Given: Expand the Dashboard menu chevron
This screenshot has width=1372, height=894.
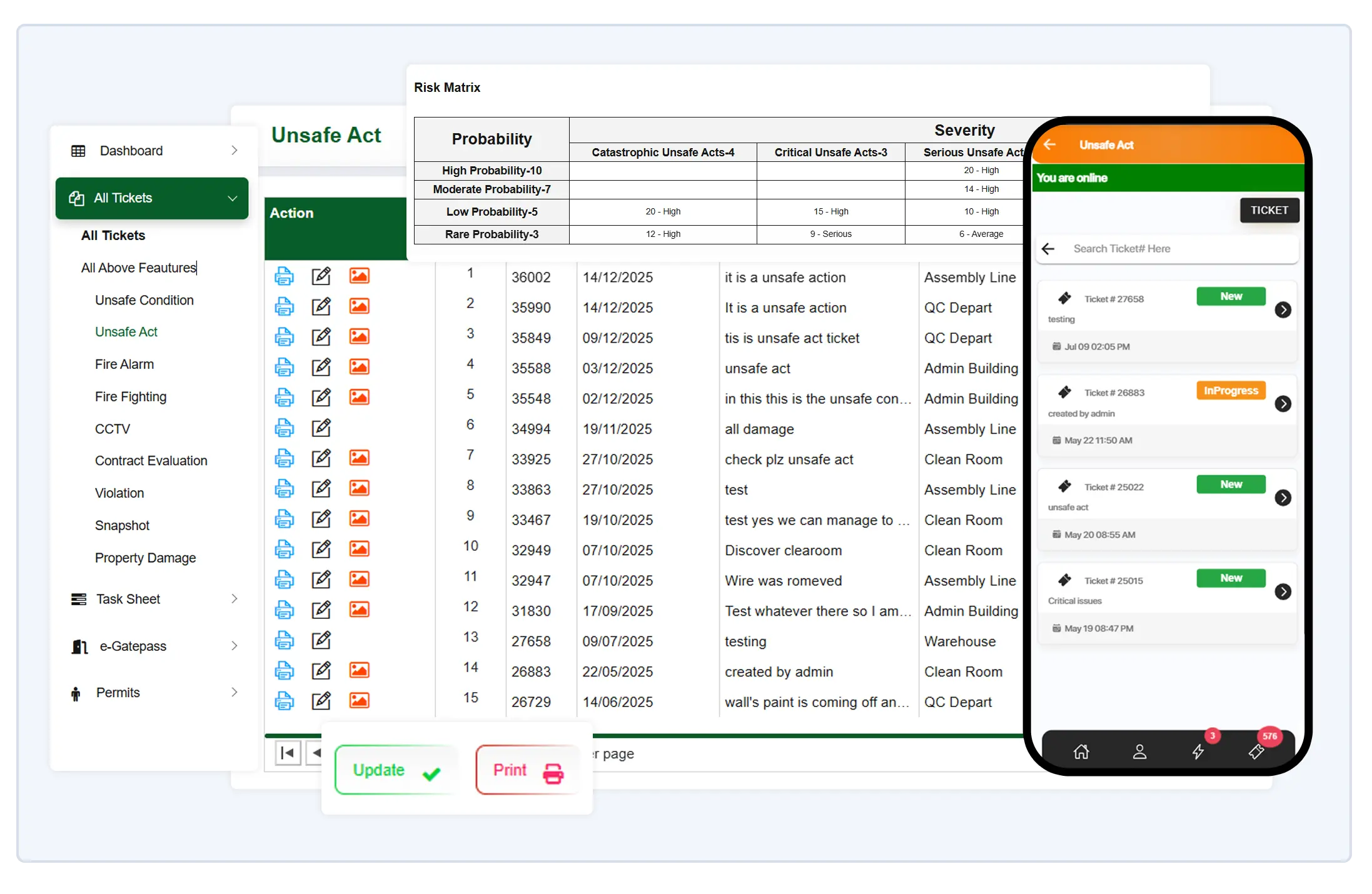Looking at the screenshot, I should (x=235, y=151).
